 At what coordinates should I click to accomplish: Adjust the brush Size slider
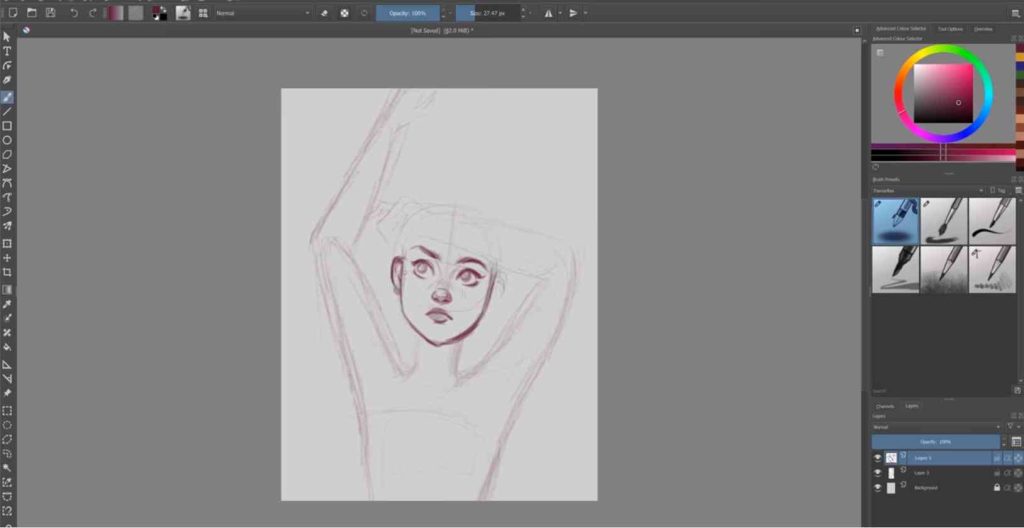coord(488,12)
